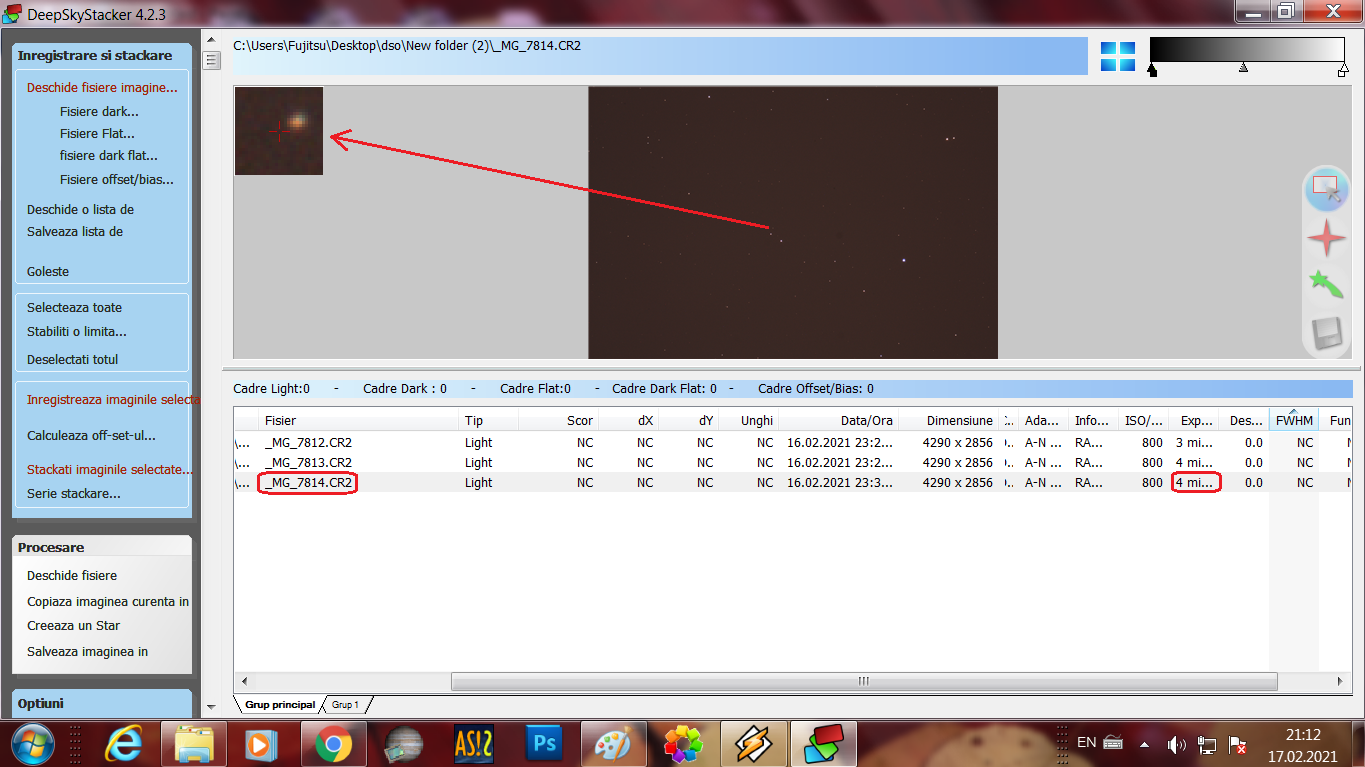This screenshot has width=1365, height=767.
Task: Switch to the Grup principal tab
Action: [280, 705]
